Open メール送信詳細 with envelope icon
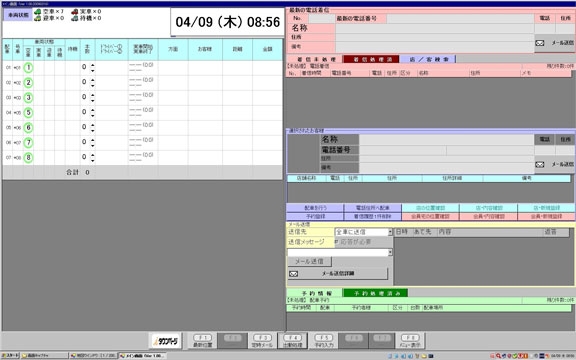The width and height of the screenshot is (576, 360). click(338, 274)
